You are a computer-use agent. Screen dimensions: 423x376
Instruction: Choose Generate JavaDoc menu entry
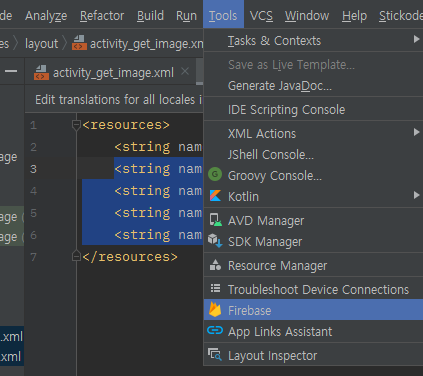click(313, 86)
